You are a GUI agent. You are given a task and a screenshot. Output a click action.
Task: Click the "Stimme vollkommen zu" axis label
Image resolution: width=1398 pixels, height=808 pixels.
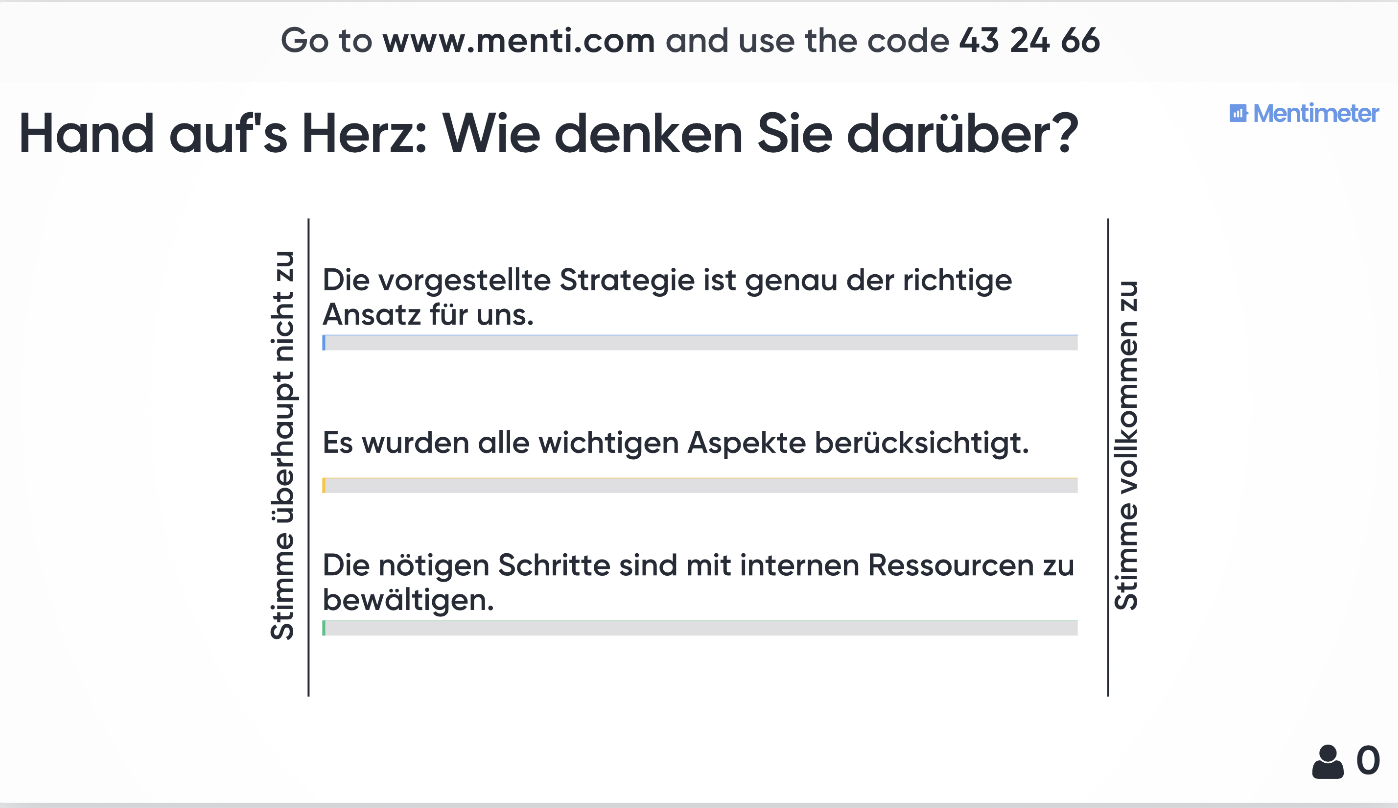pyautogui.click(x=1127, y=445)
